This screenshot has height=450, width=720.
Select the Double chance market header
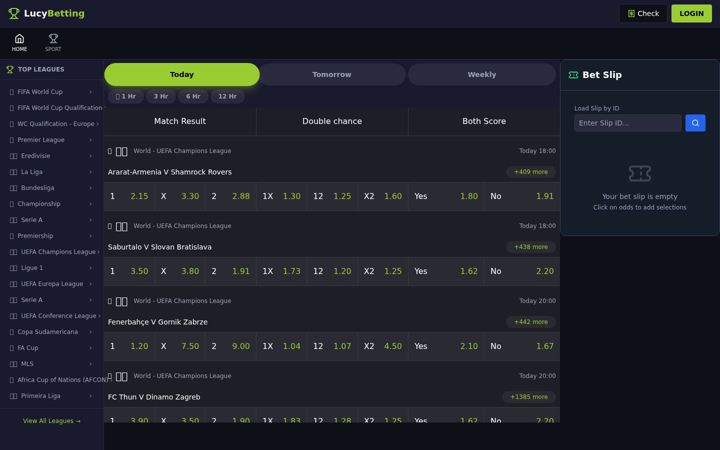point(332,121)
